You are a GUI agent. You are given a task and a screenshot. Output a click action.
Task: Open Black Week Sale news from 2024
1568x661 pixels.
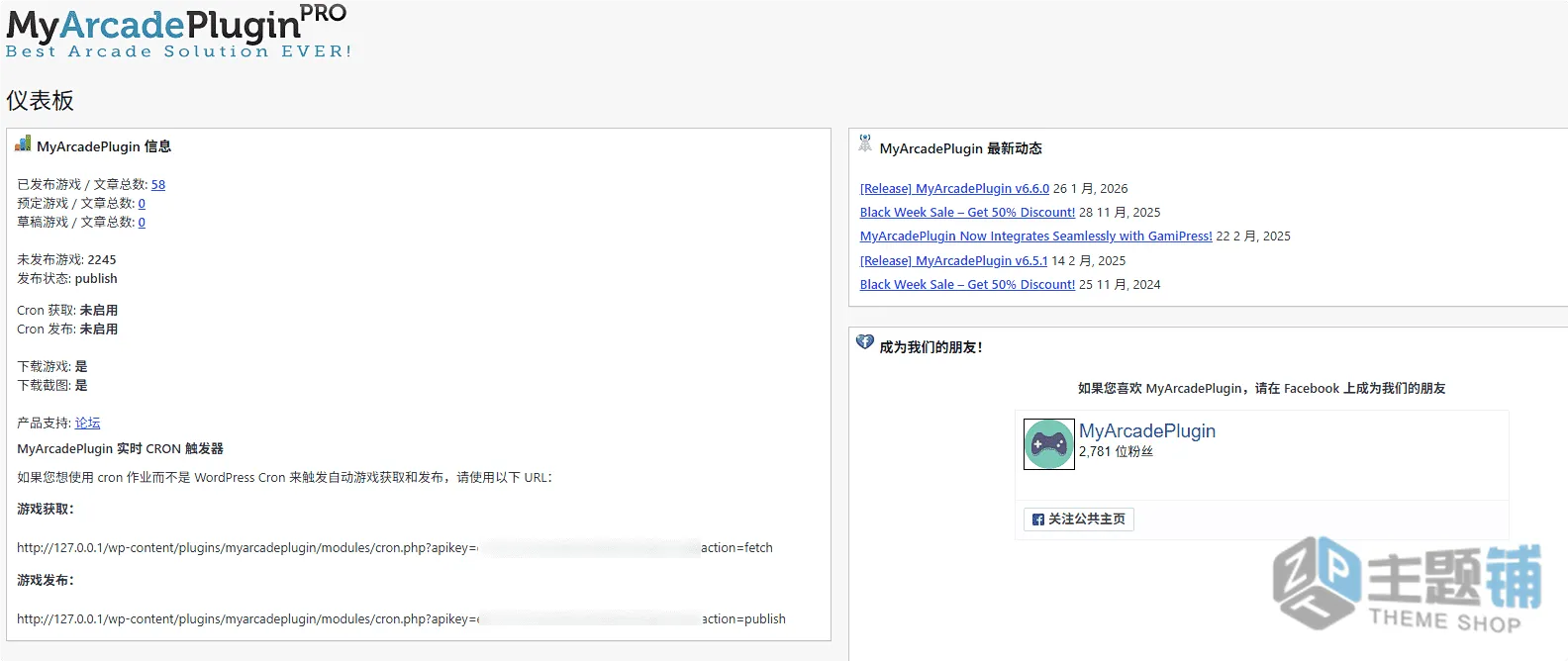click(967, 285)
